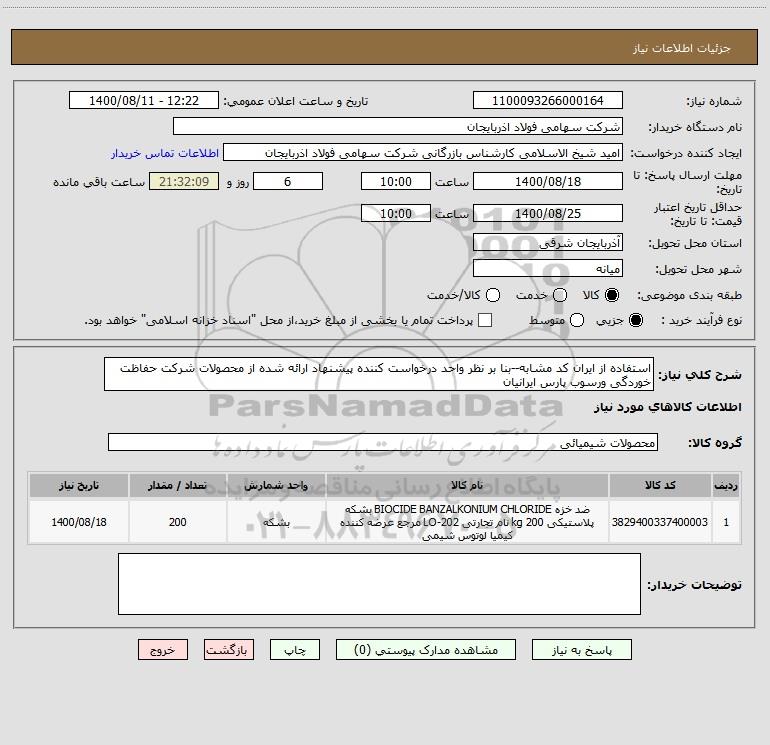The width and height of the screenshot is (770, 745).
Task: Open the اطلاعات تماس خریدار link
Action: point(165,153)
